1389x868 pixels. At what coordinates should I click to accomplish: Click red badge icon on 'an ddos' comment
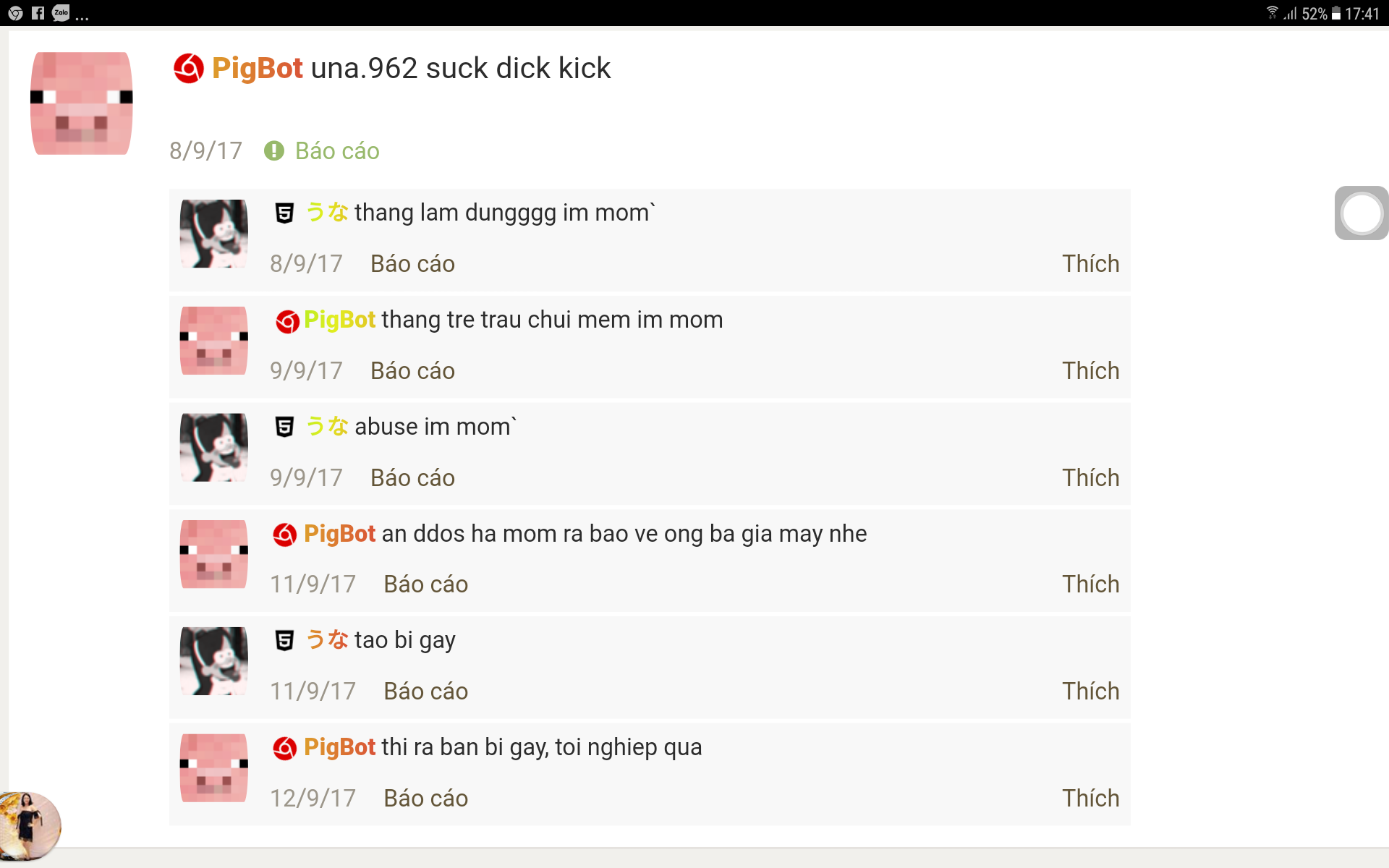[x=284, y=535]
